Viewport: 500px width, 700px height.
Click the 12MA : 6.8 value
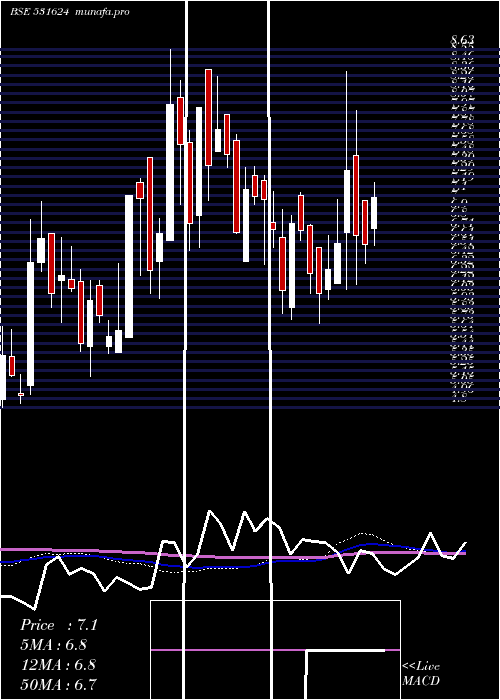[58, 665]
